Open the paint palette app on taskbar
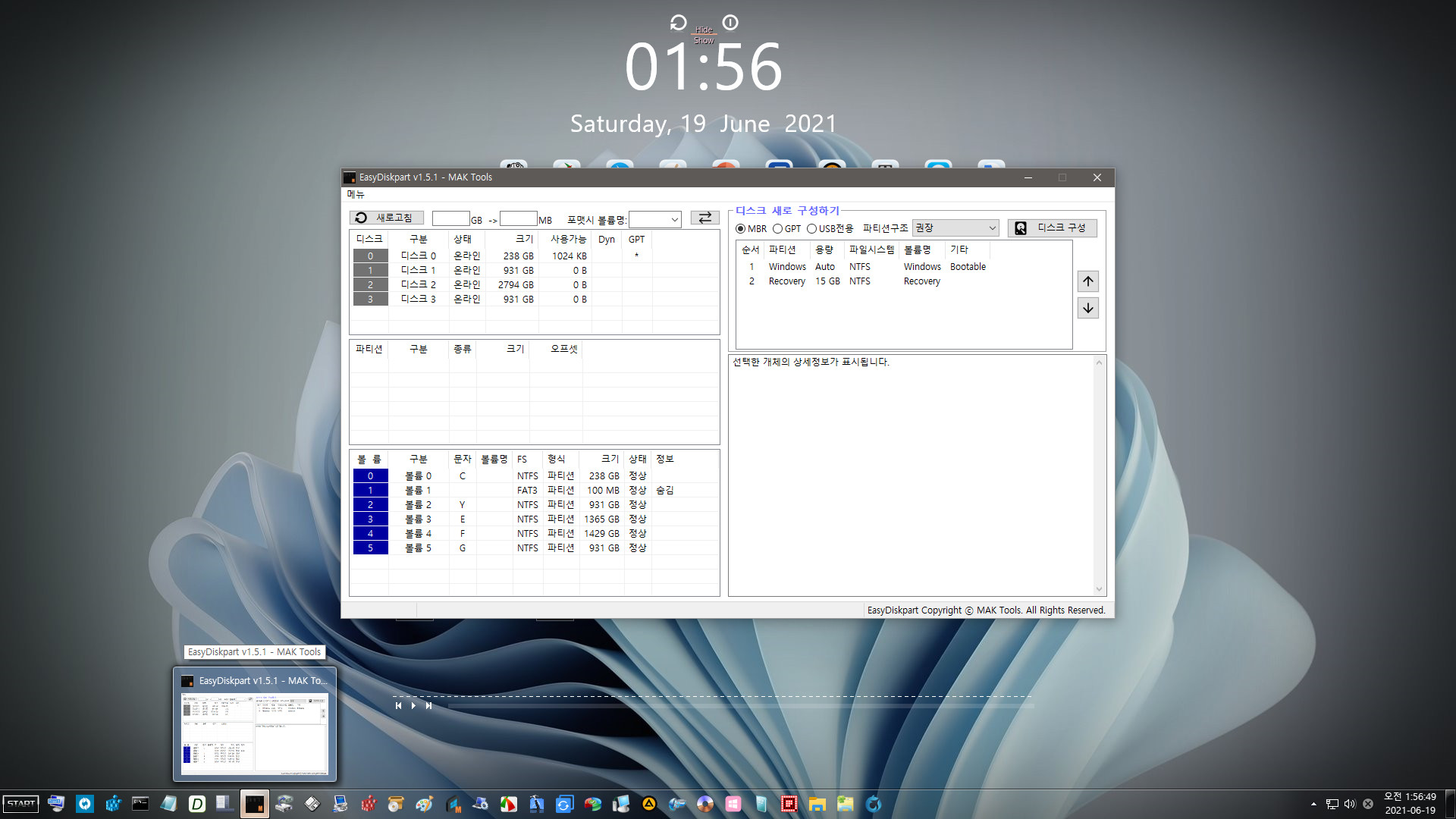The width and height of the screenshot is (1456, 819). click(424, 804)
